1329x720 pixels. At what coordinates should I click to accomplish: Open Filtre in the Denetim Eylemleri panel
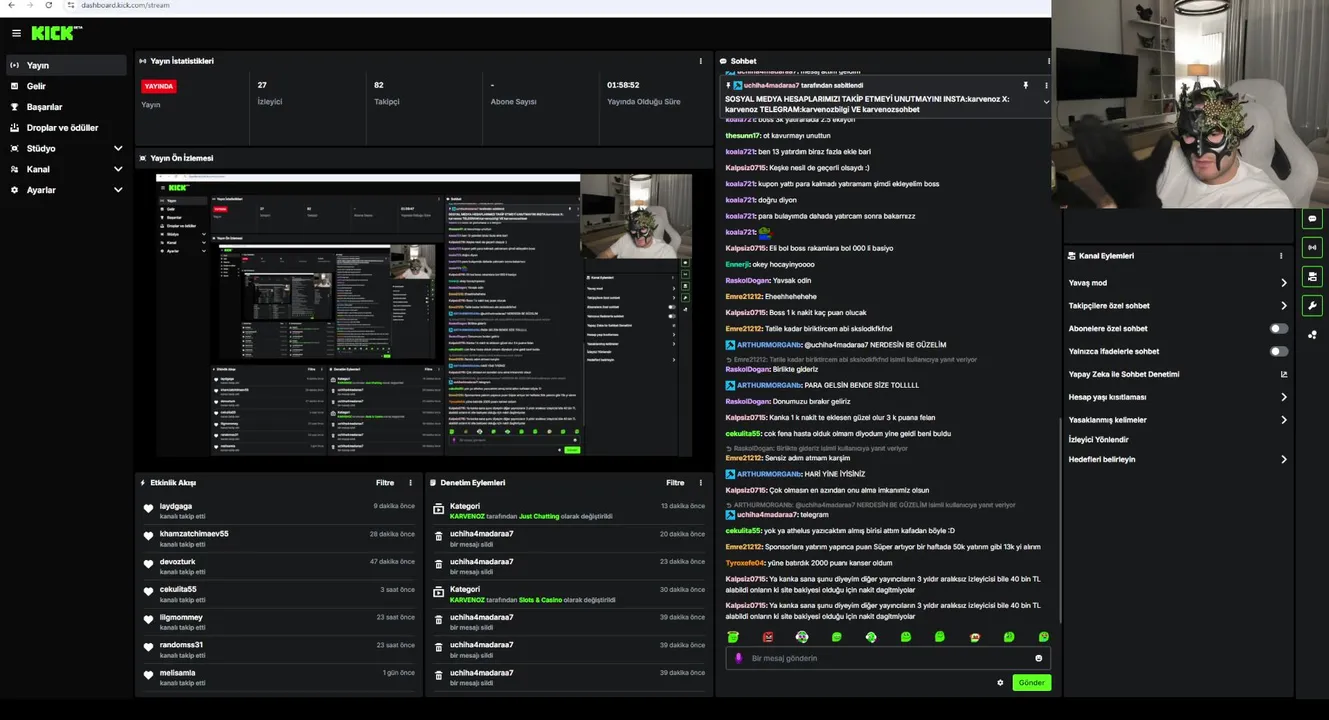click(x=675, y=483)
